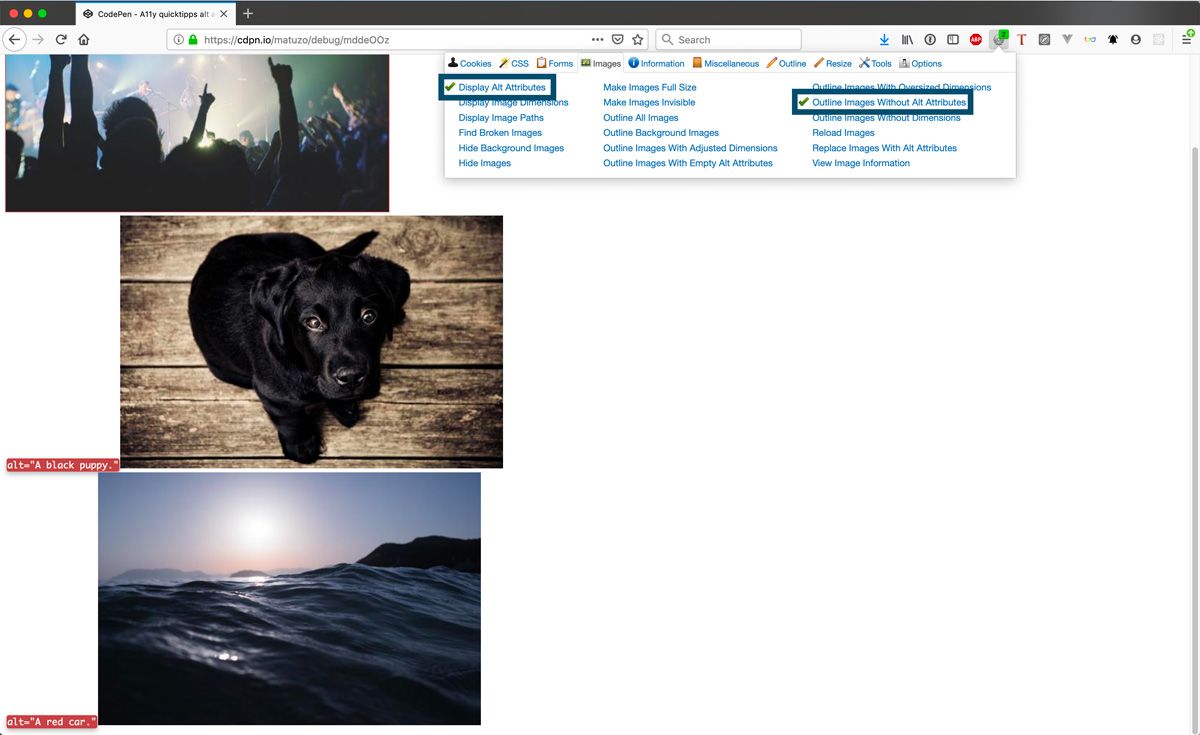Open the Firefox hamburger menu

[x=1187, y=38]
